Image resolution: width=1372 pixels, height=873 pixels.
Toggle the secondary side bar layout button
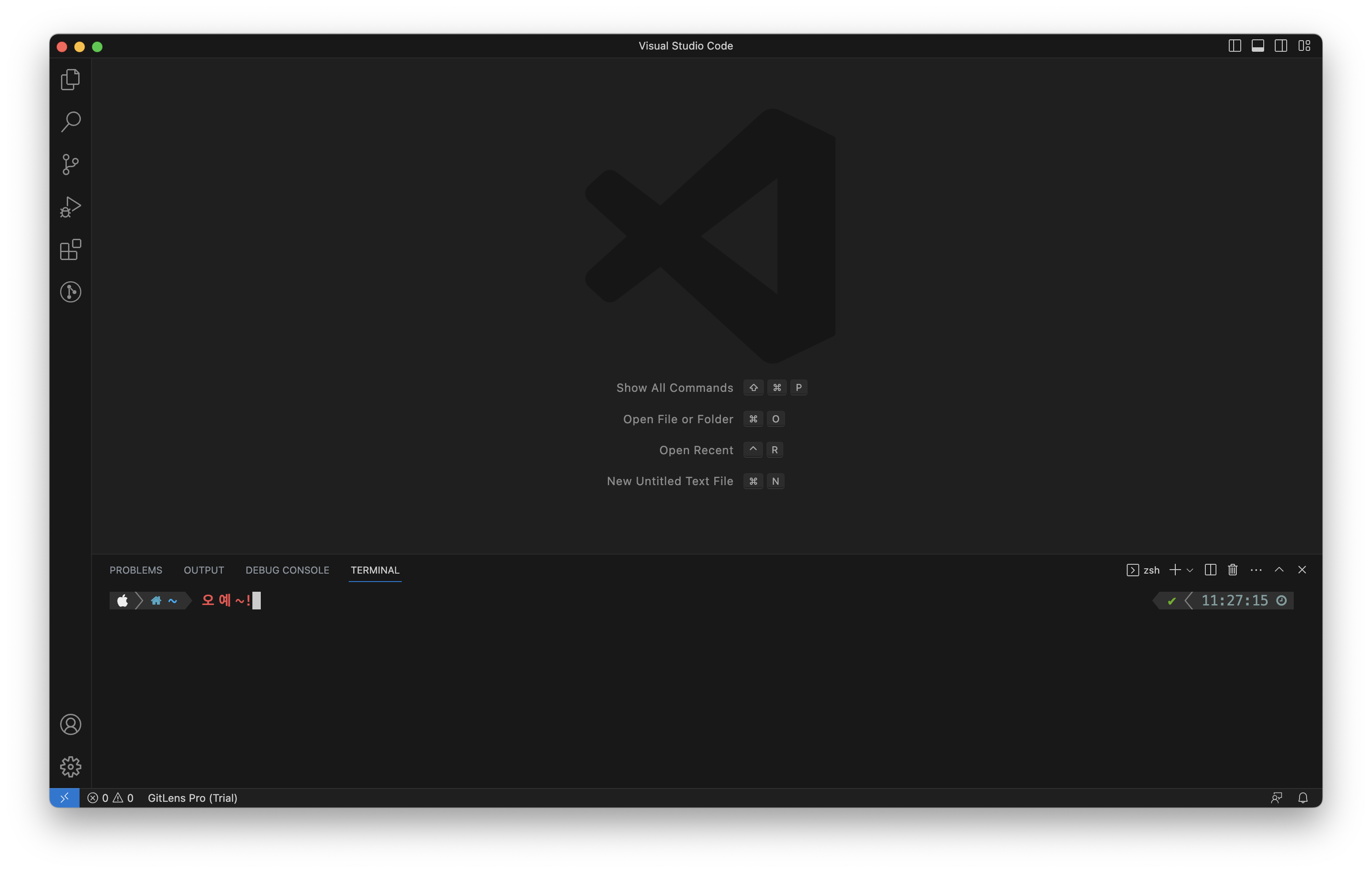pos(1280,46)
